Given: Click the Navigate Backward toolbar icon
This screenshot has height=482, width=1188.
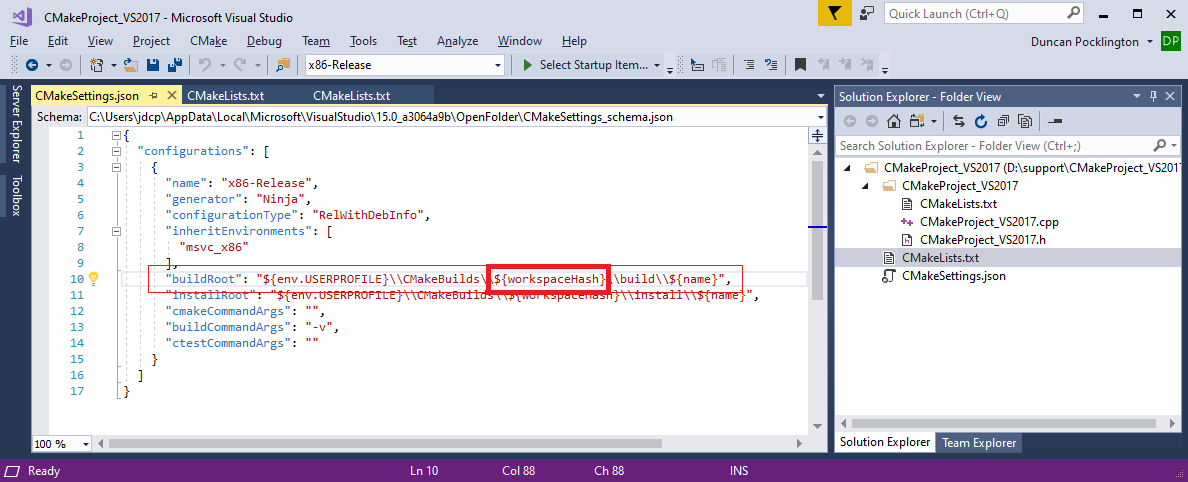Looking at the screenshot, I should click(x=32, y=65).
